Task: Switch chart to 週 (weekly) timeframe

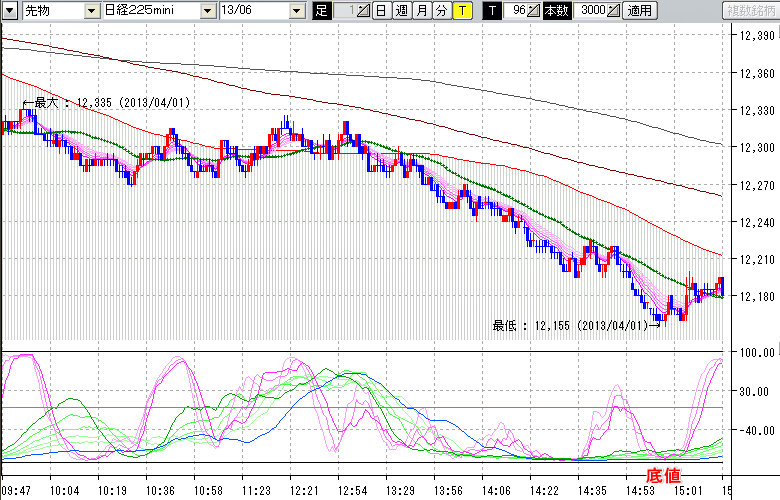Action: 401,11
